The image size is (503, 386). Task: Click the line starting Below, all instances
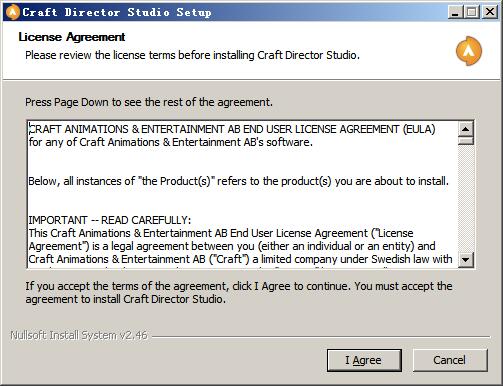coord(239,181)
